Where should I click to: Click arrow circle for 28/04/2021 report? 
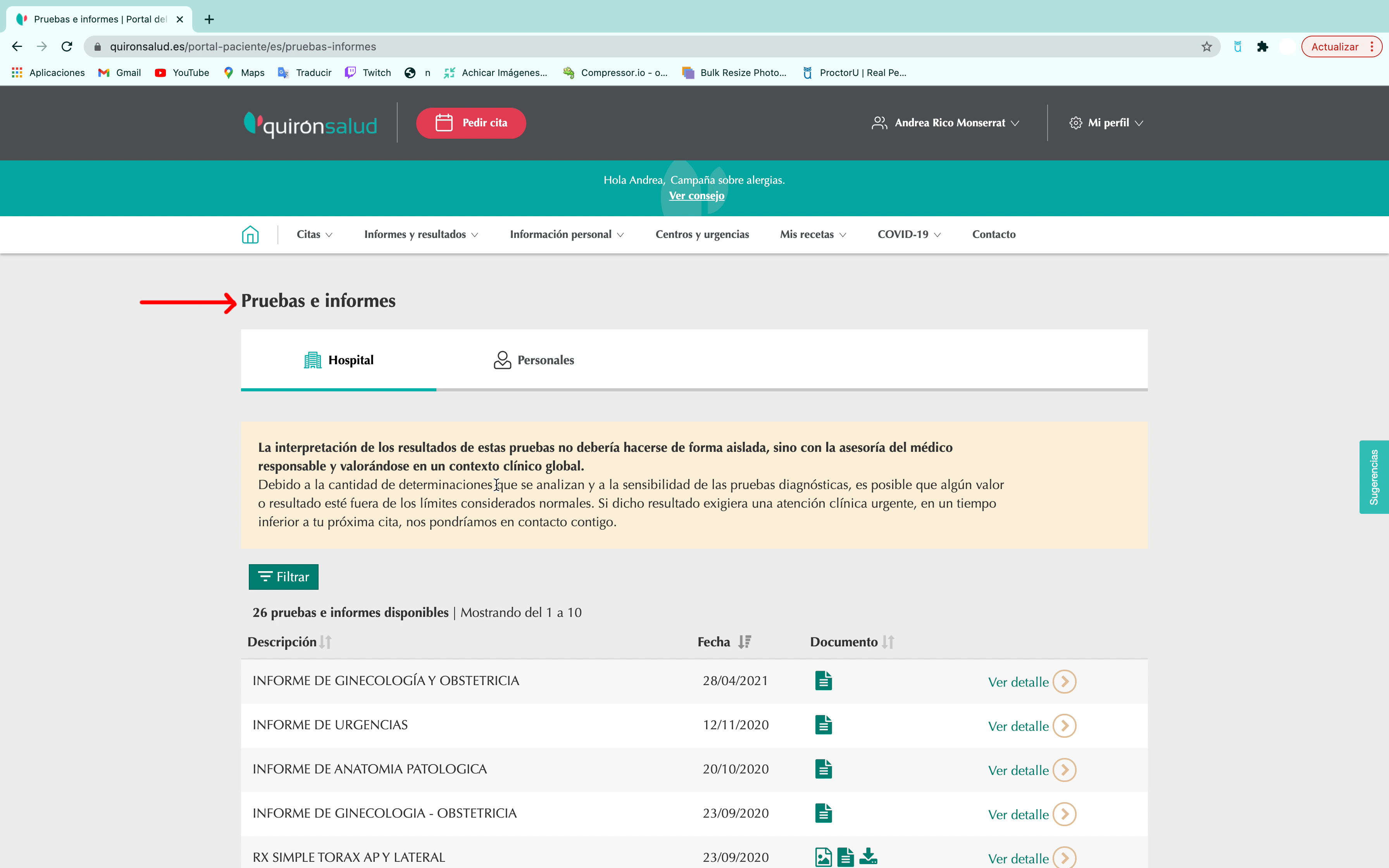(1065, 682)
